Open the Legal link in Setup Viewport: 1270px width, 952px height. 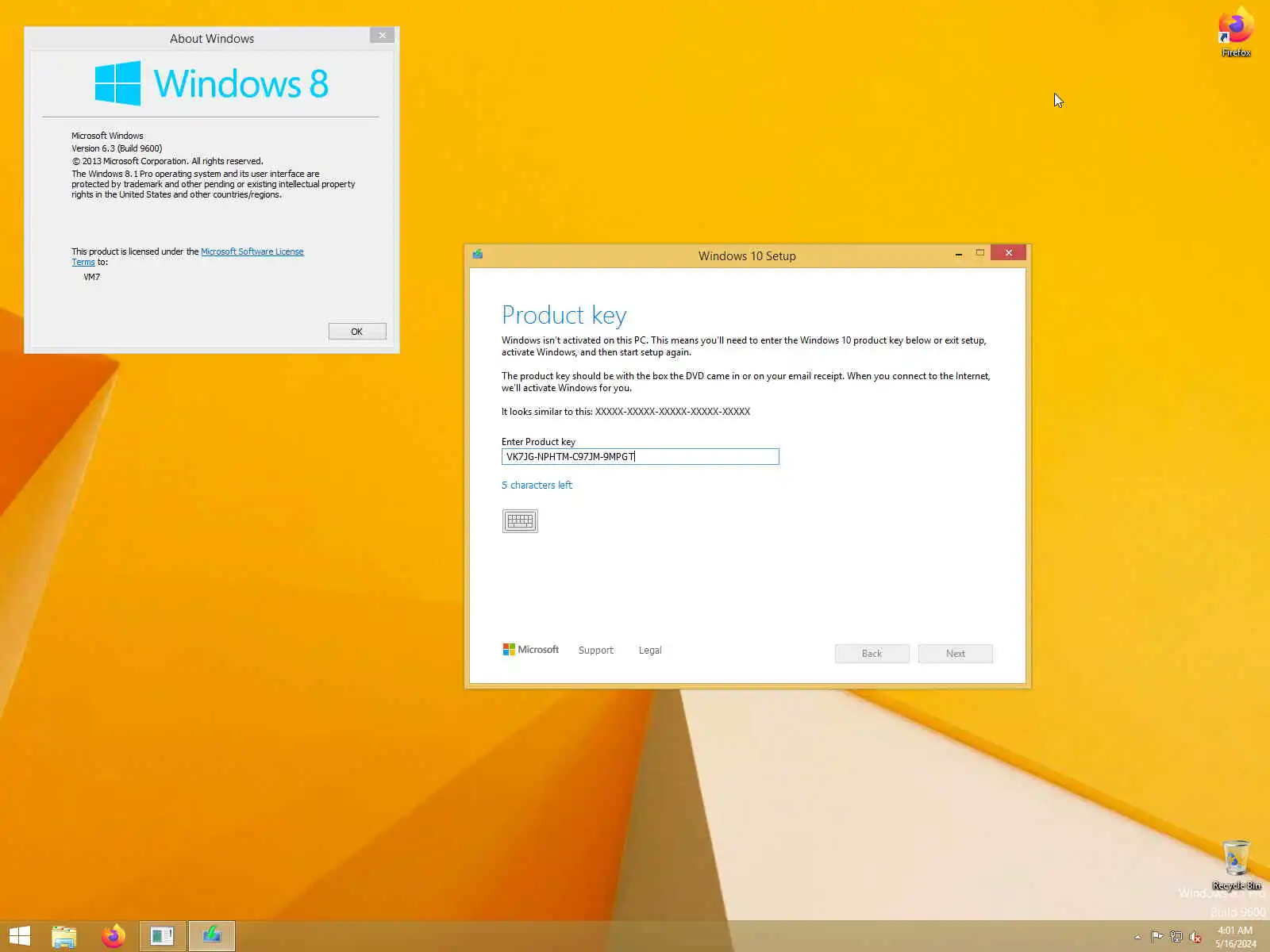[x=650, y=651]
